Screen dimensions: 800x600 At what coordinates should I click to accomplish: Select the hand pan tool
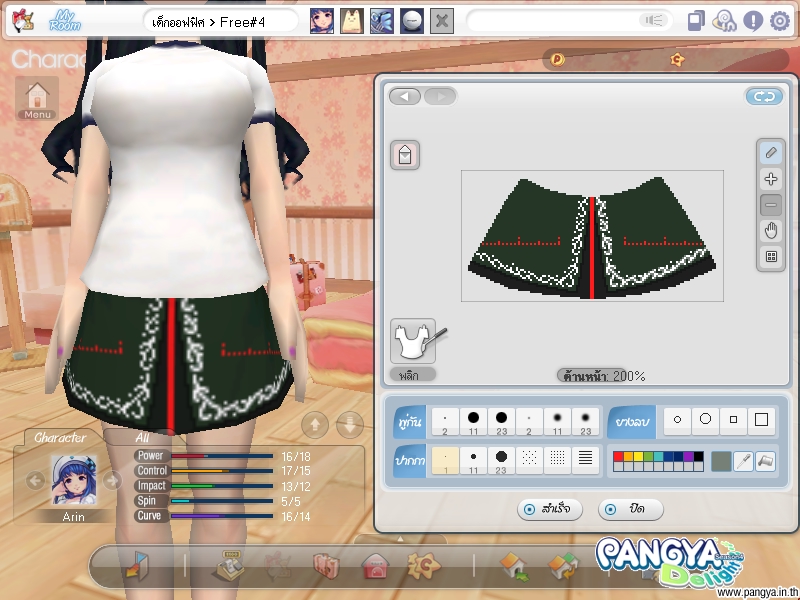pyautogui.click(x=771, y=231)
